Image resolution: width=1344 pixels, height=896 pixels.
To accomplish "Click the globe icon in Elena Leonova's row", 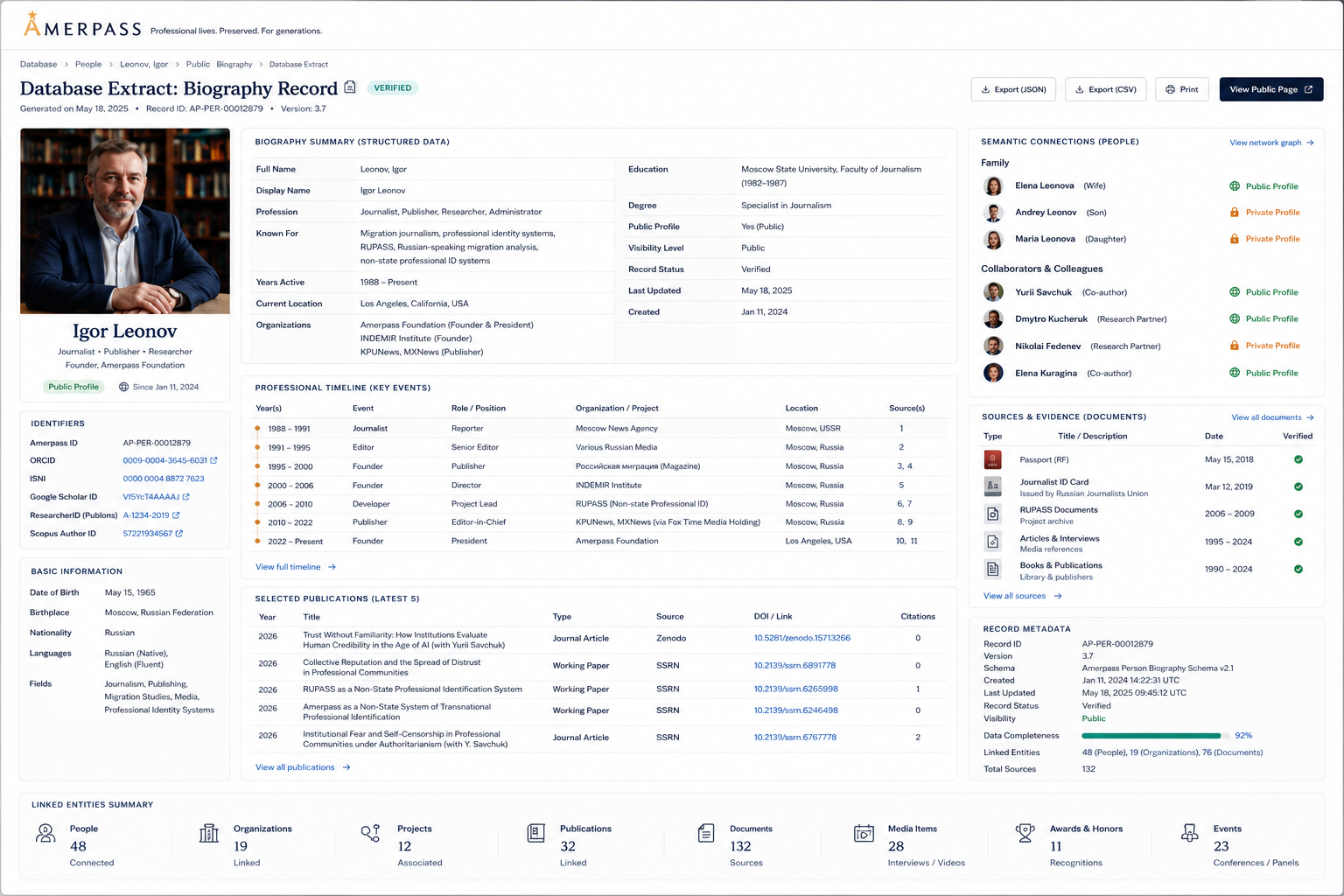I will (x=1235, y=186).
